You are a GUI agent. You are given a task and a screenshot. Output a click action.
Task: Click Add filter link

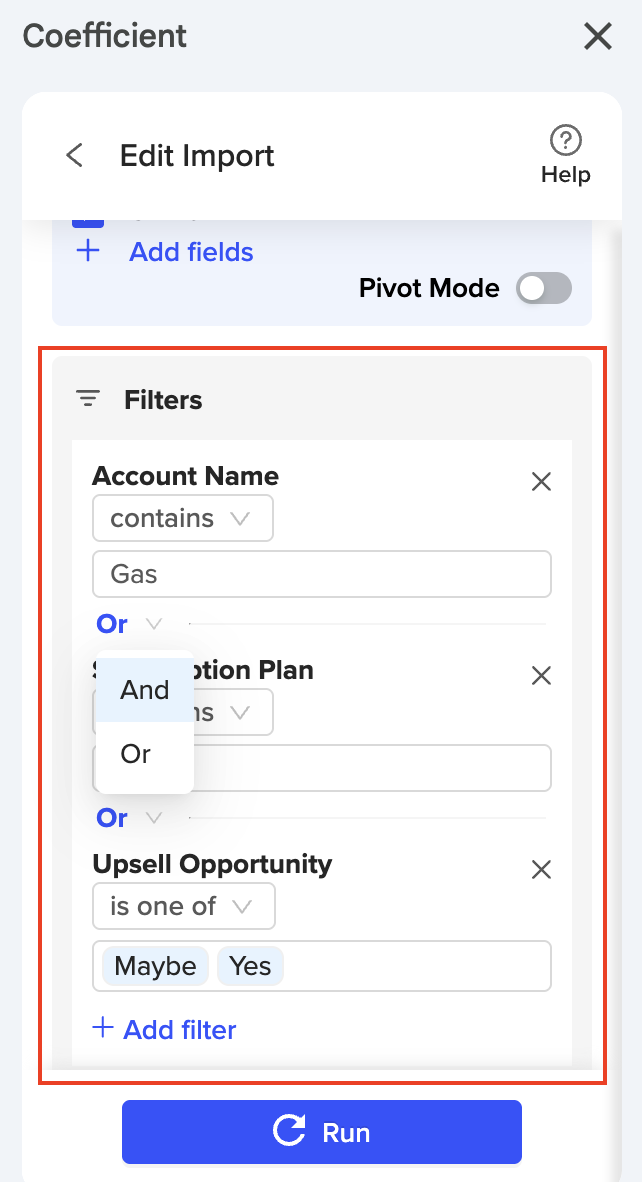click(180, 1029)
